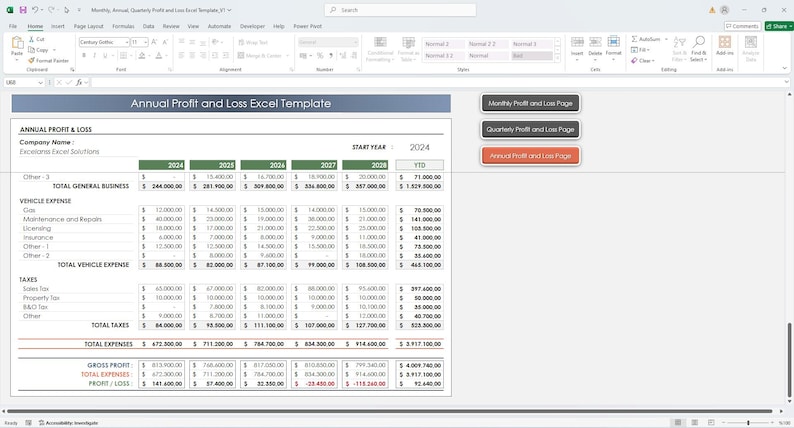Click the Decrease Indent icon
The height and width of the screenshot is (428, 794).
coord(215,55)
